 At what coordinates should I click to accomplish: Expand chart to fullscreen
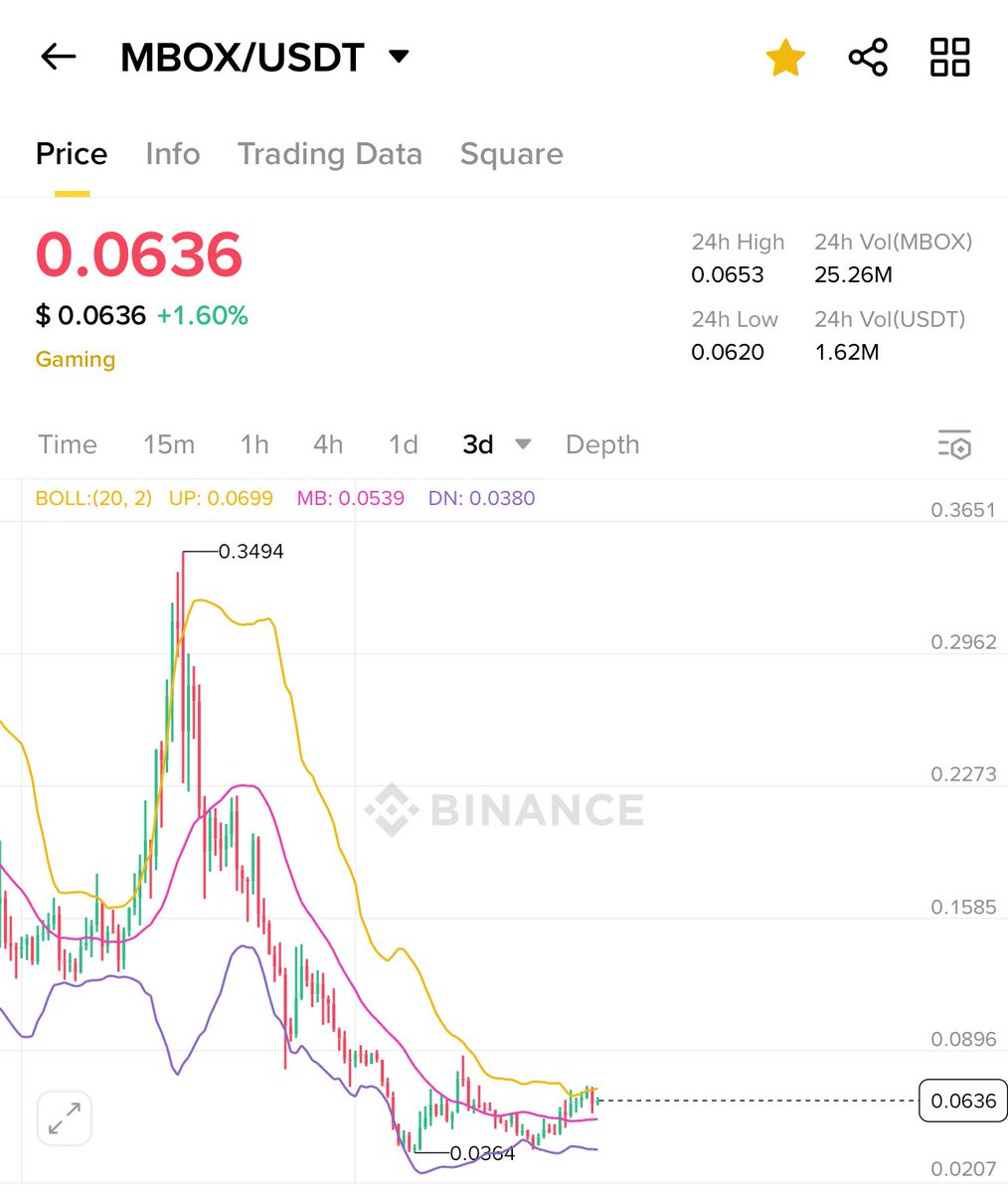click(x=65, y=1117)
